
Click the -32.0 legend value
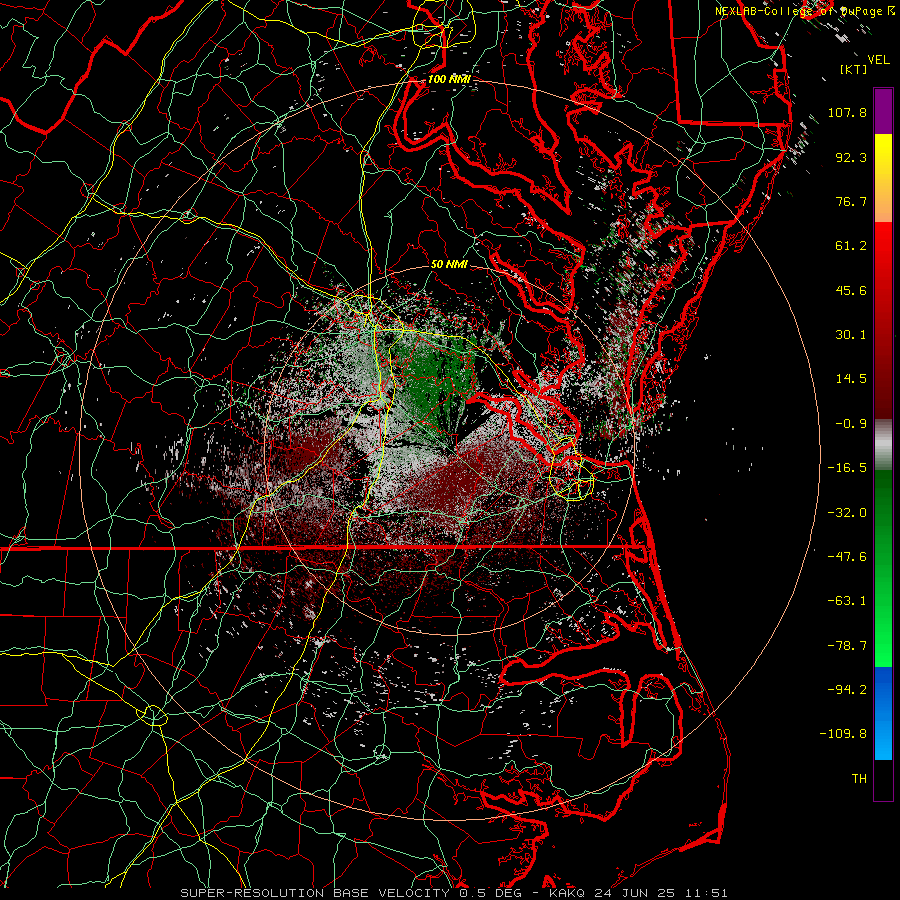pos(847,513)
